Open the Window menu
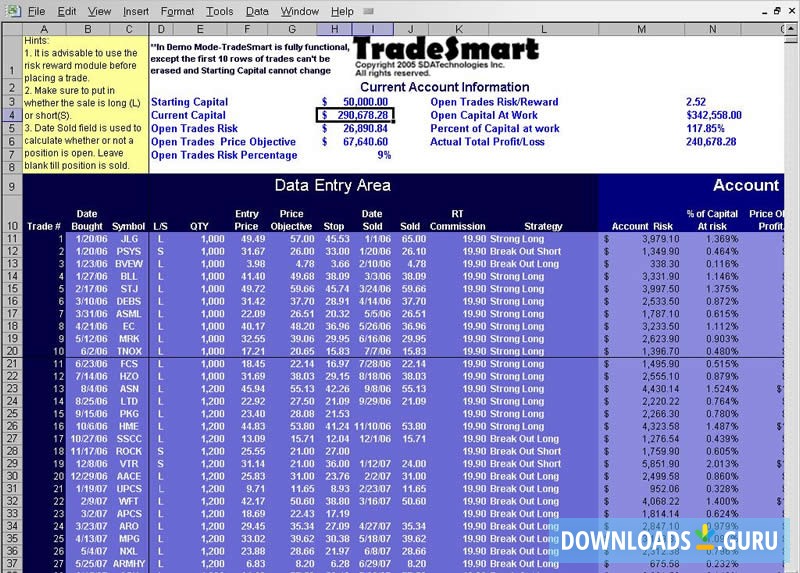The width and height of the screenshot is (800, 573). [299, 11]
